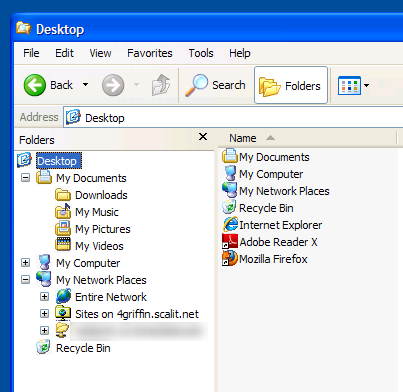
Task: Expand the blurred network folder node
Action: [44, 331]
